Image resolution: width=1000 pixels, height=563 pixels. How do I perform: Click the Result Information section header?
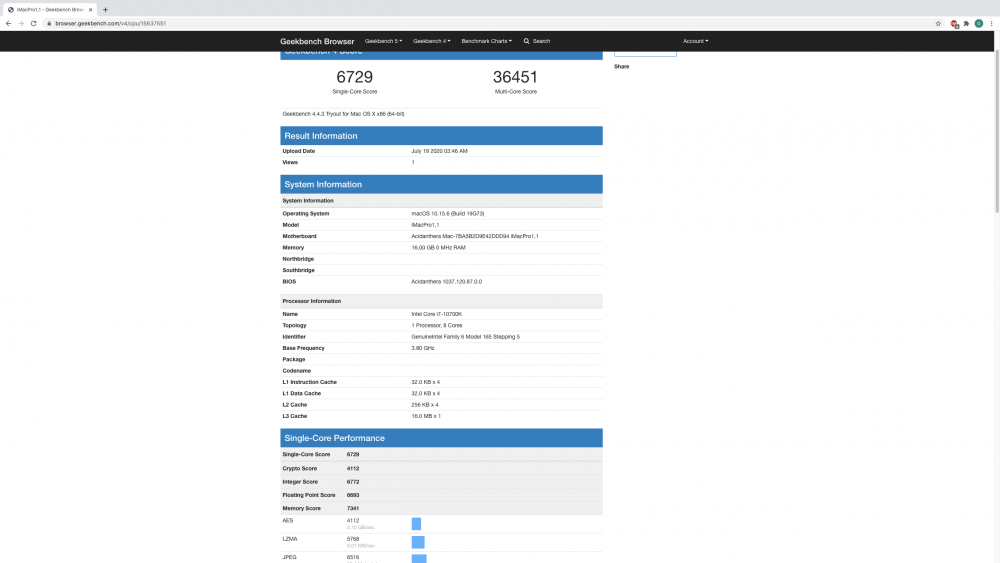coord(441,136)
